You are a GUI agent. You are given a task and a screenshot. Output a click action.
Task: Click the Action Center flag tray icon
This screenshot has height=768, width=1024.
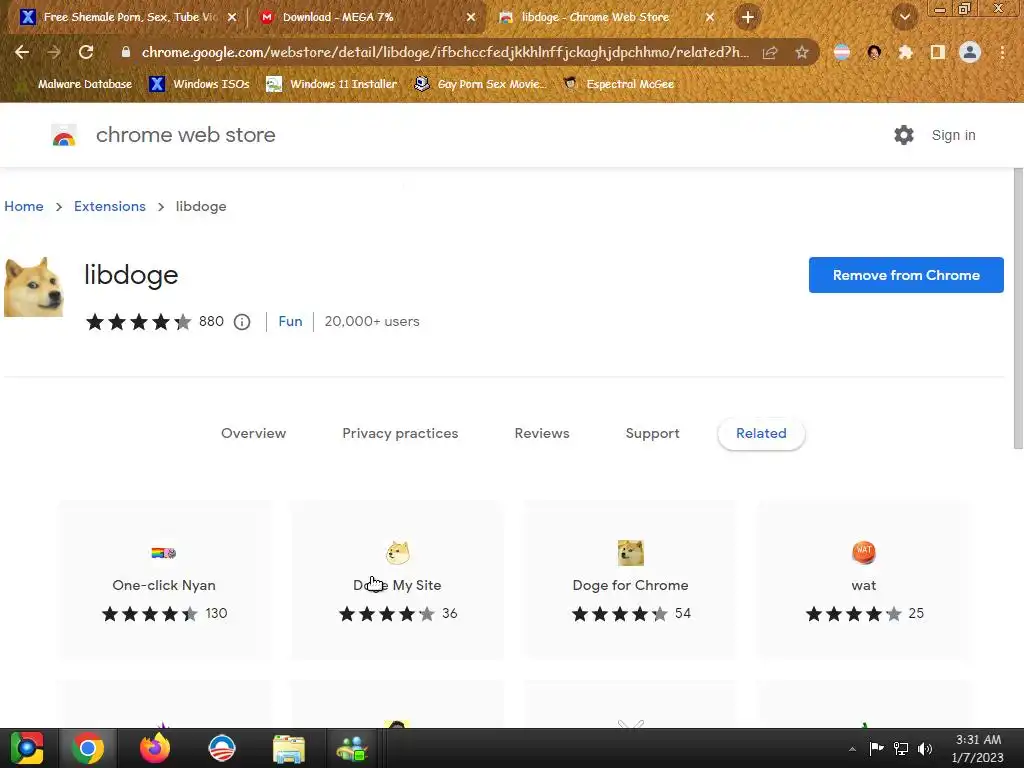876,748
